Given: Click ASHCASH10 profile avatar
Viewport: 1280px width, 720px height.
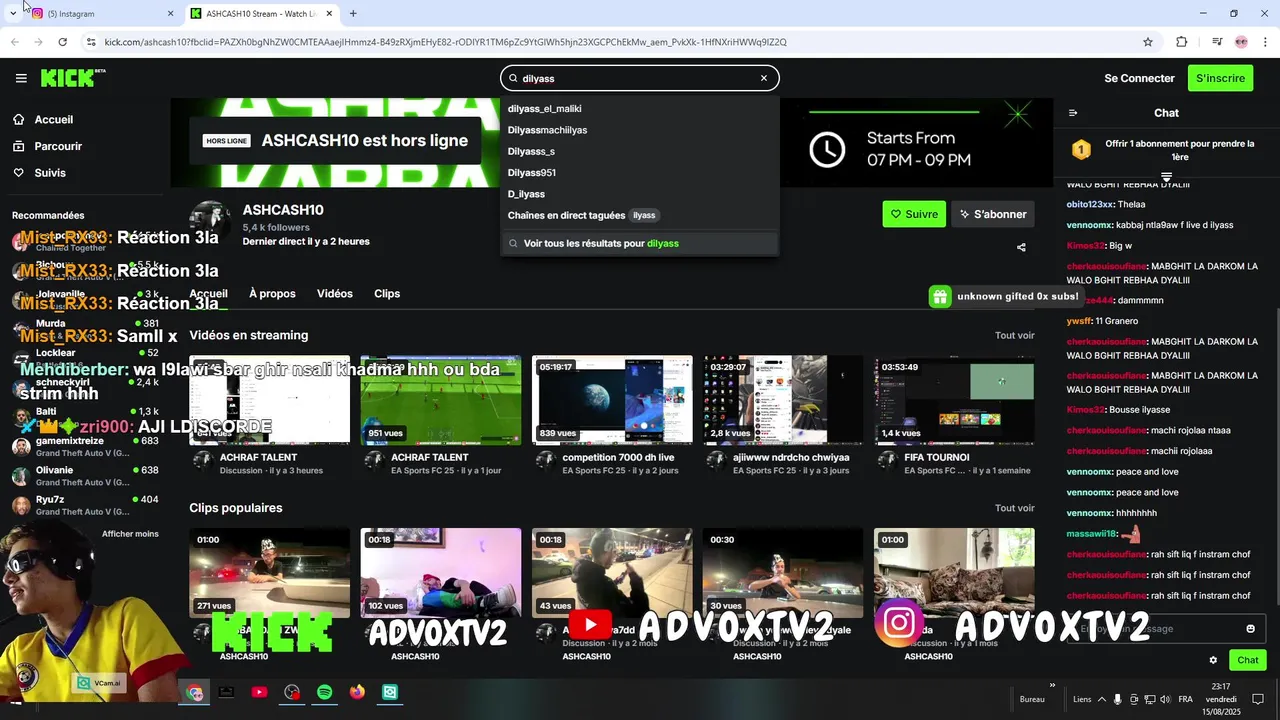Looking at the screenshot, I should pos(210,221).
